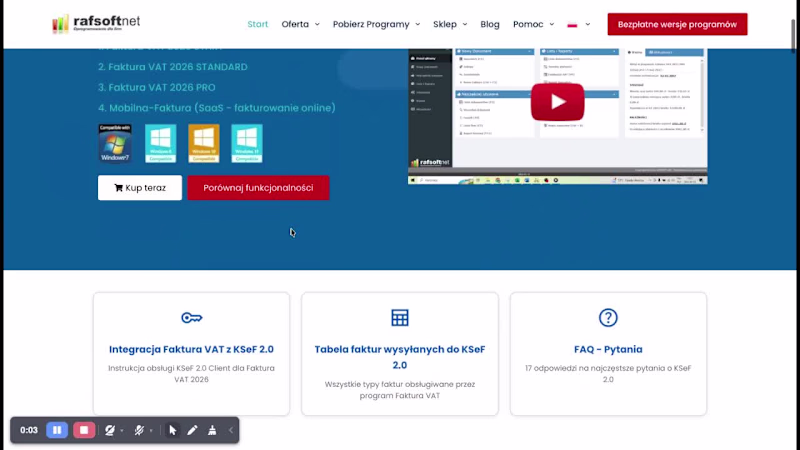Click the key icon above Integracja Faktura VAT
The image size is (800, 450).
coord(191,318)
